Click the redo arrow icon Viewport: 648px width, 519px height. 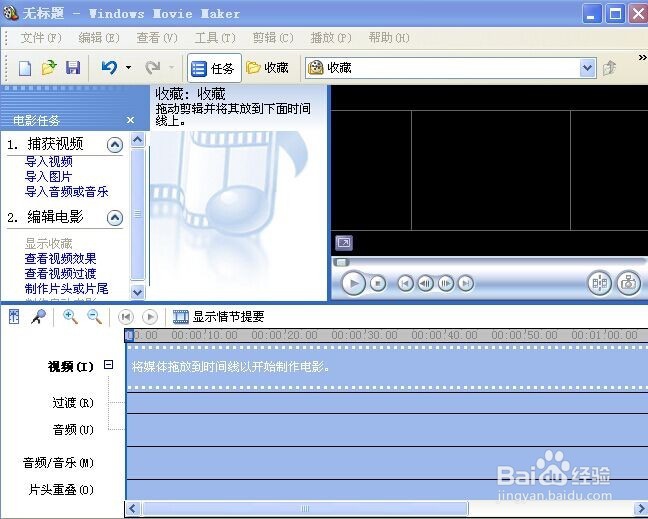[153, 67]
